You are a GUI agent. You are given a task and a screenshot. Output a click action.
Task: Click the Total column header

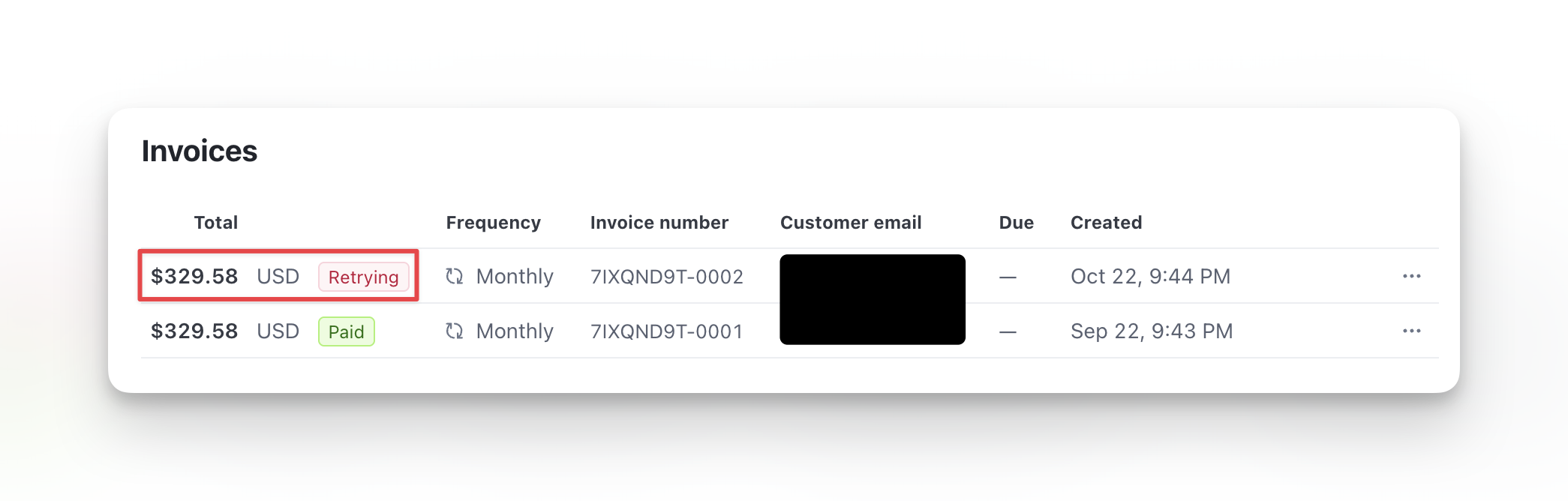tap(215, 222)
